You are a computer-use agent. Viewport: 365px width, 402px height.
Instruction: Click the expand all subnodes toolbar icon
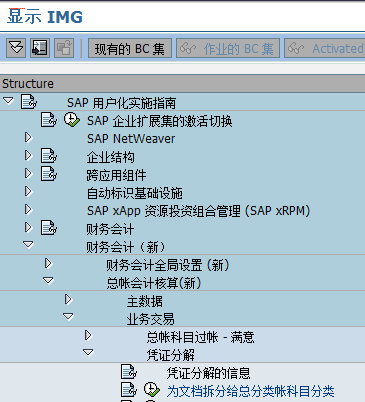(x=16, y=48)
